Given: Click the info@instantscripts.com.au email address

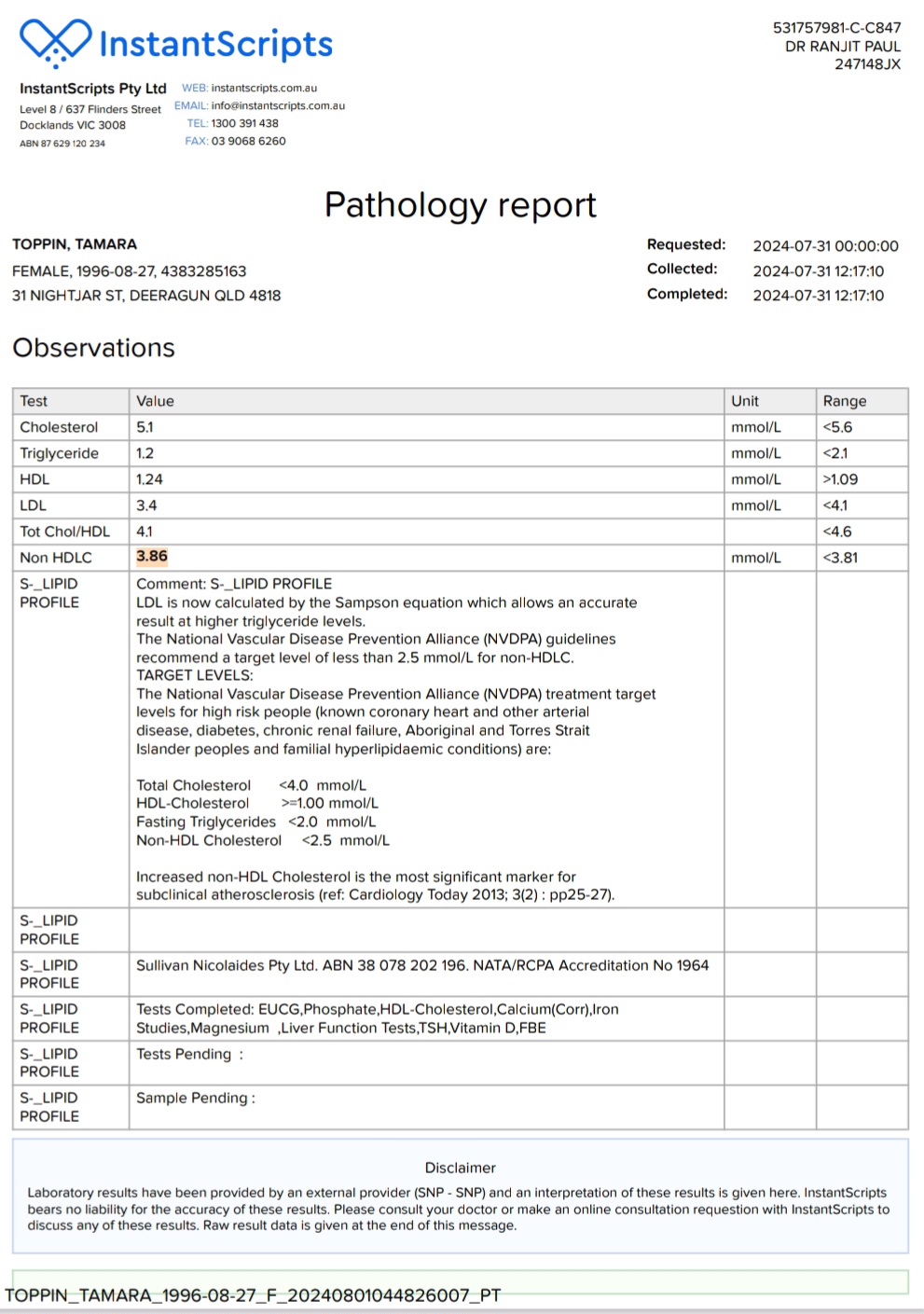Looking at the screenshot, I should [278, 106].
